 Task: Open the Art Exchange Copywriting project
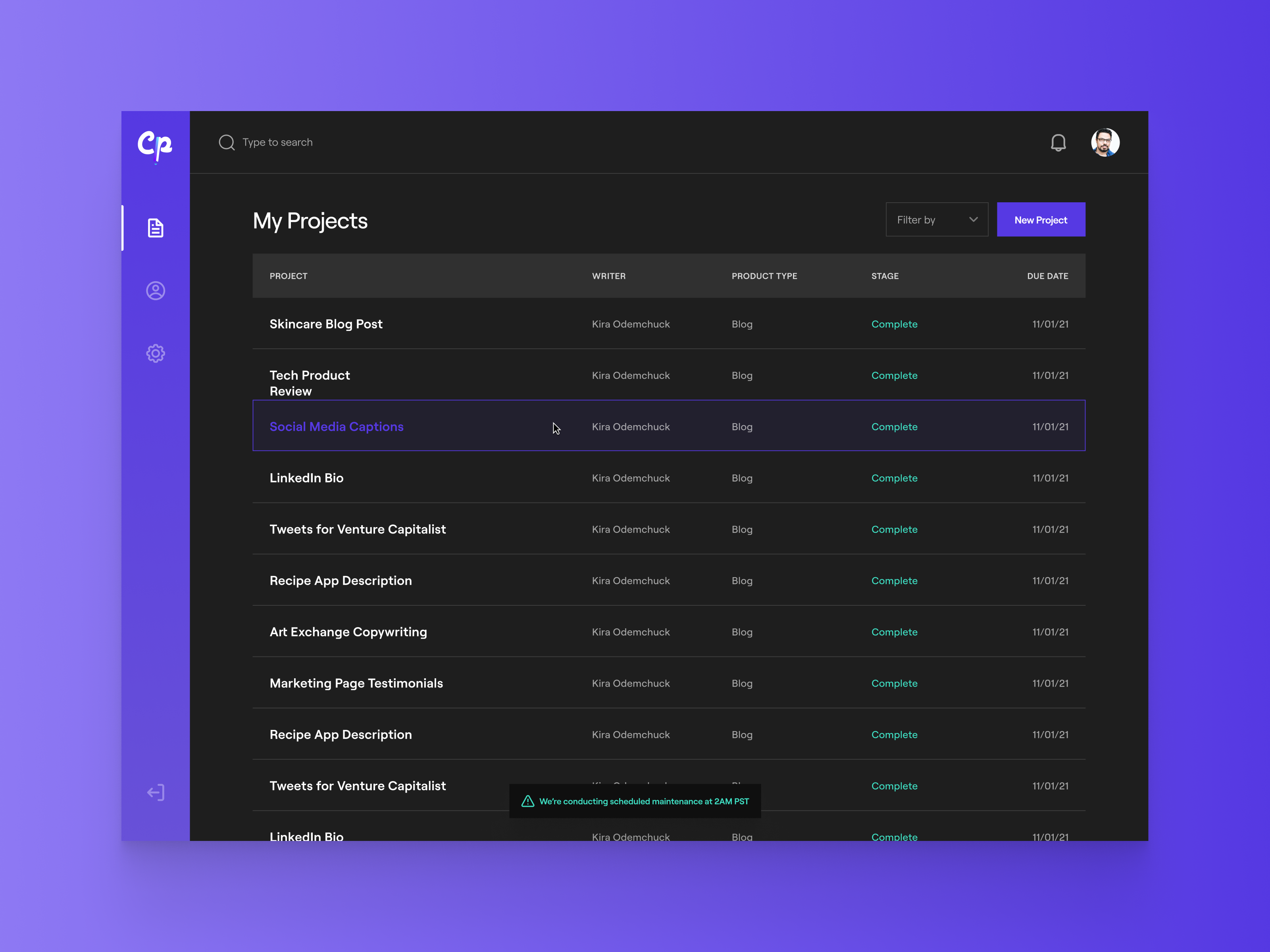click(x=348, y=632)
